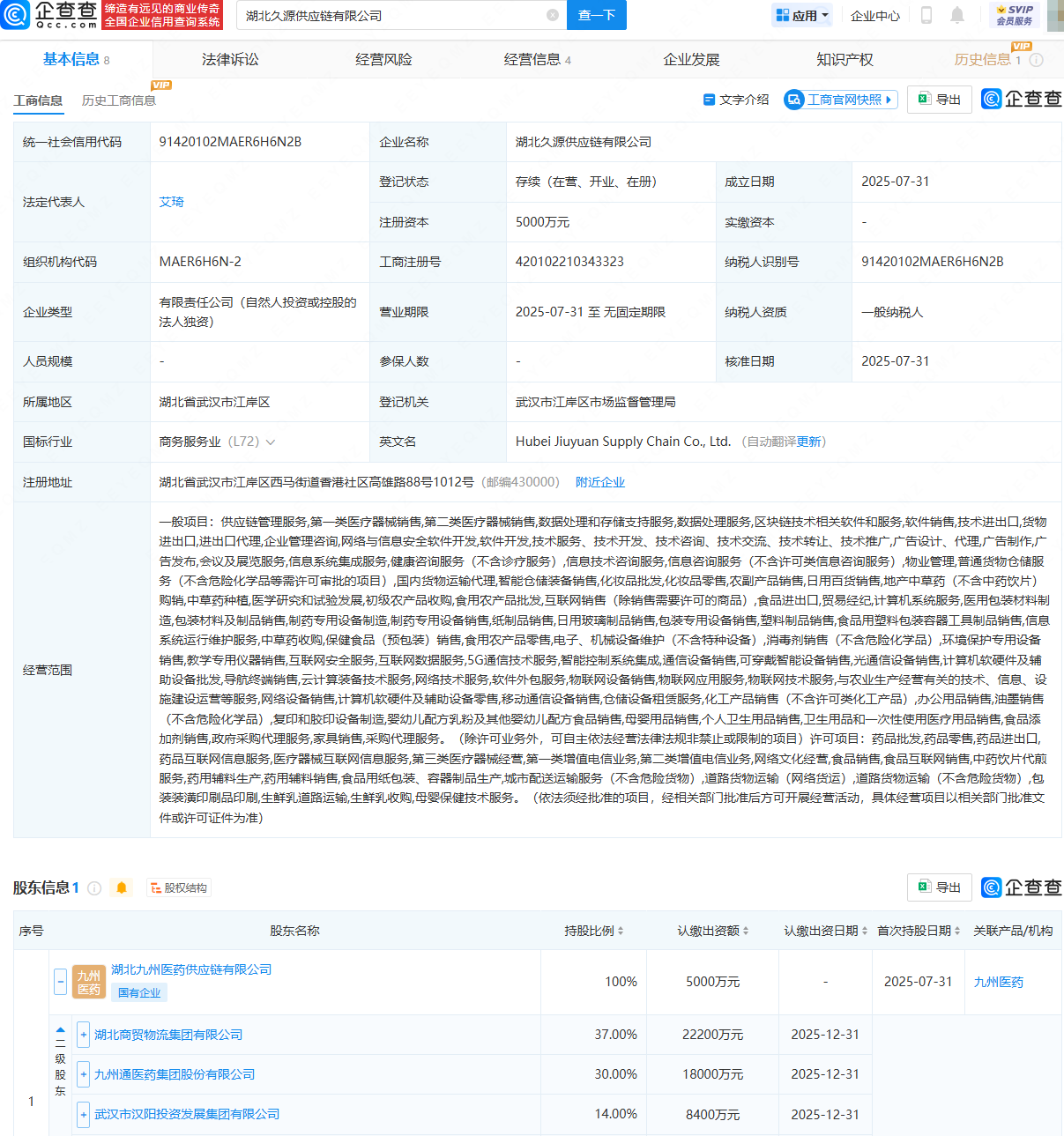The height and width of the screenshot is (1136, 1064).
Task: Switch to the 法律诉讼 tab
Action: 230,60
